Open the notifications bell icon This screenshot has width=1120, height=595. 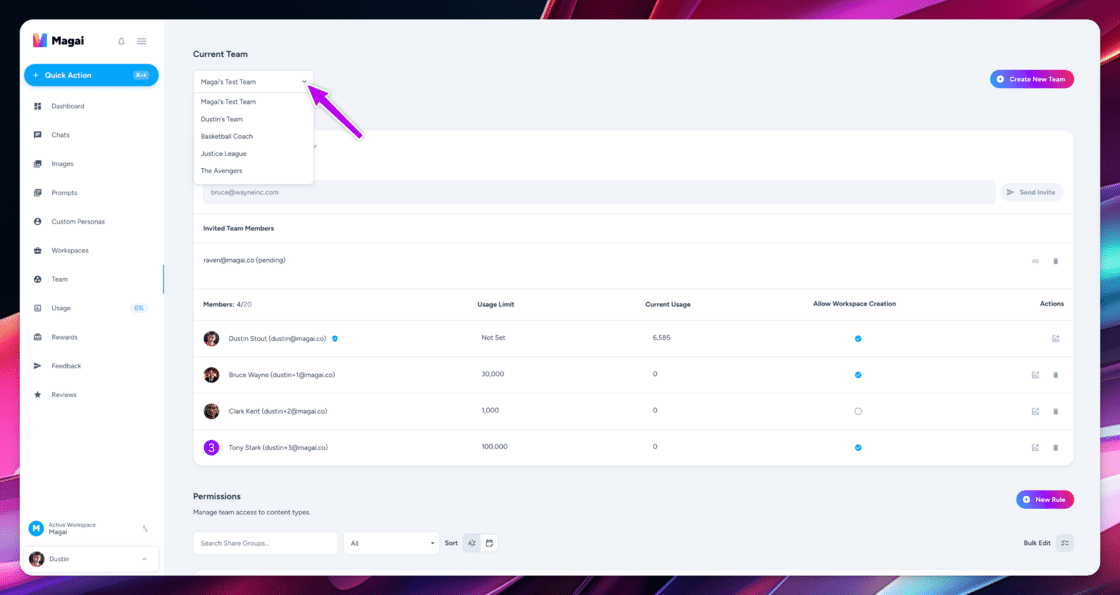coord(121,41)
